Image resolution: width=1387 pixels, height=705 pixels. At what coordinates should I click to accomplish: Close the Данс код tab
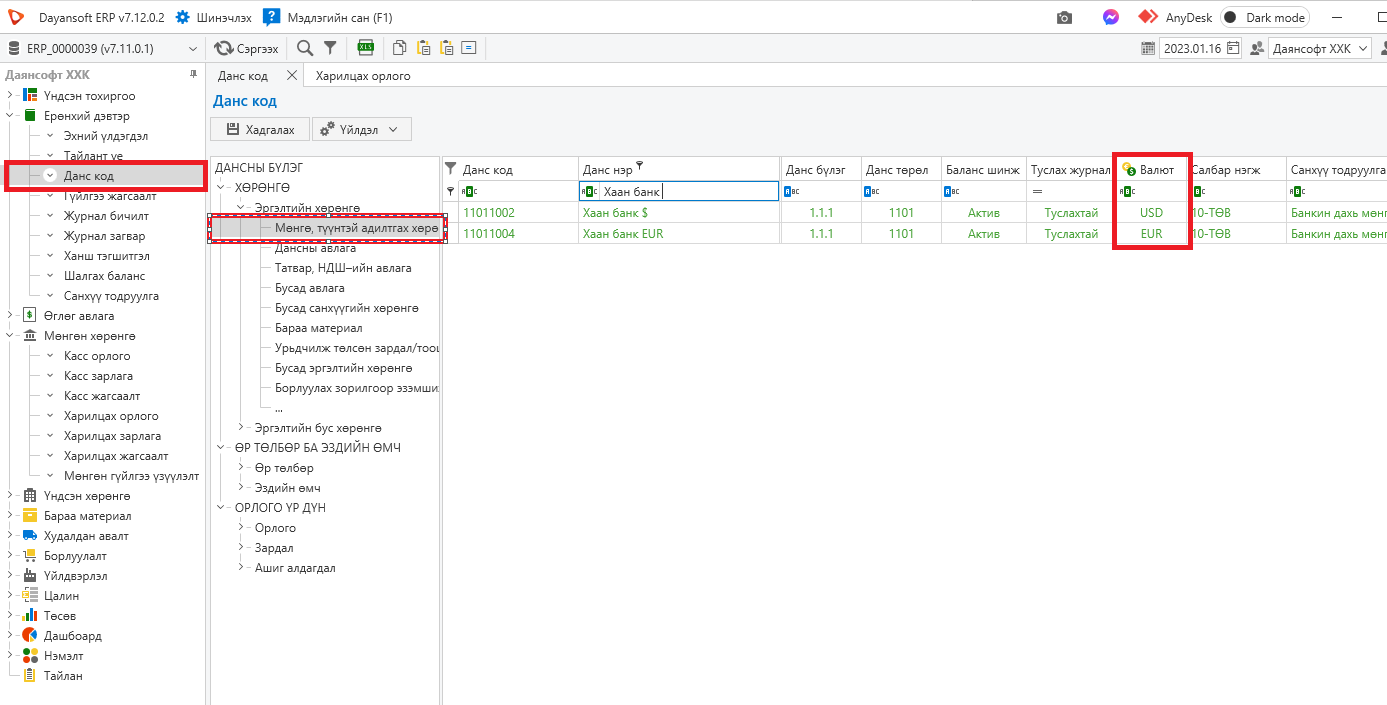(291, 75)
